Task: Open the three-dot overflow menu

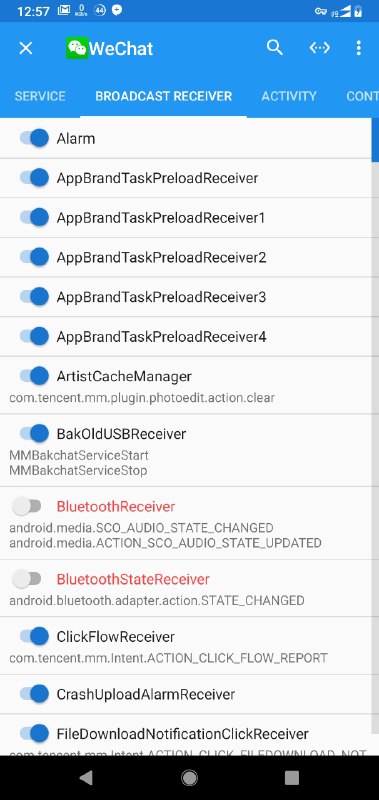Action: click(x=359, y=48)
